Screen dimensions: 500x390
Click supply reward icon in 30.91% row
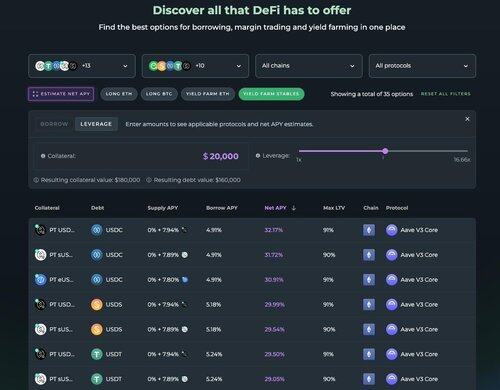pos(185,280)
